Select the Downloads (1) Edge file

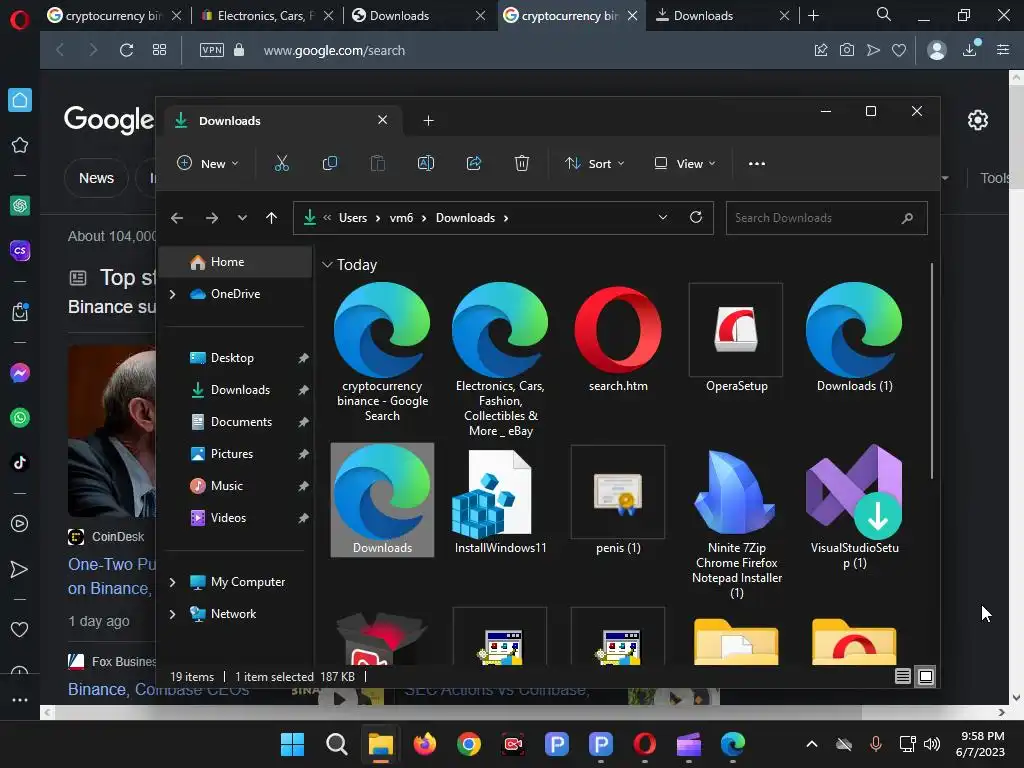pyautogui.click(x=854, y=338)
